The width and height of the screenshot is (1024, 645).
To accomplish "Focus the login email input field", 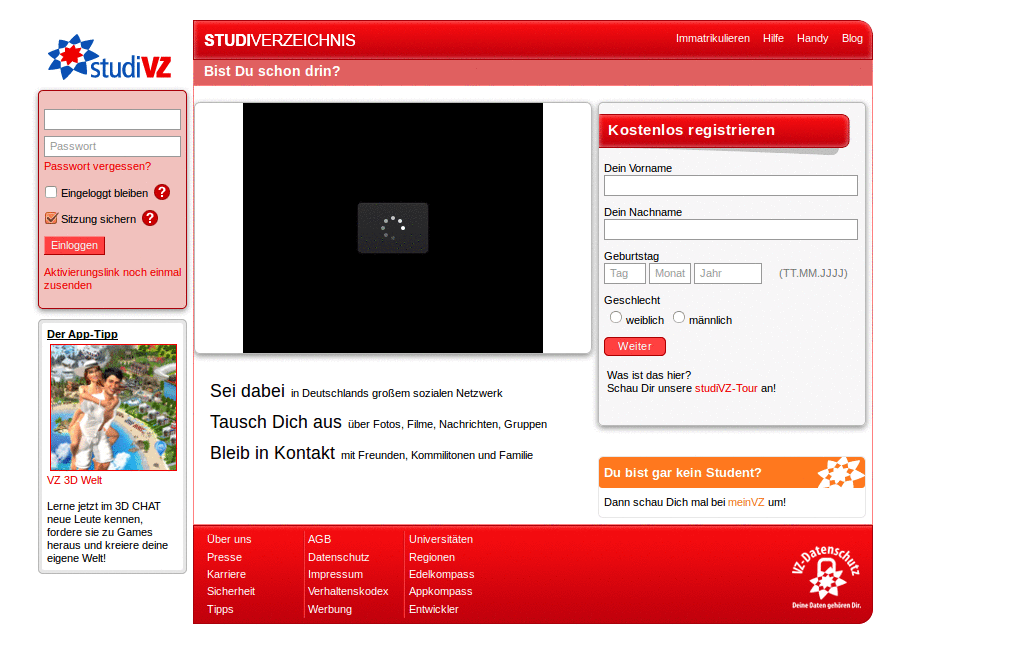I will tap(112, 119).
